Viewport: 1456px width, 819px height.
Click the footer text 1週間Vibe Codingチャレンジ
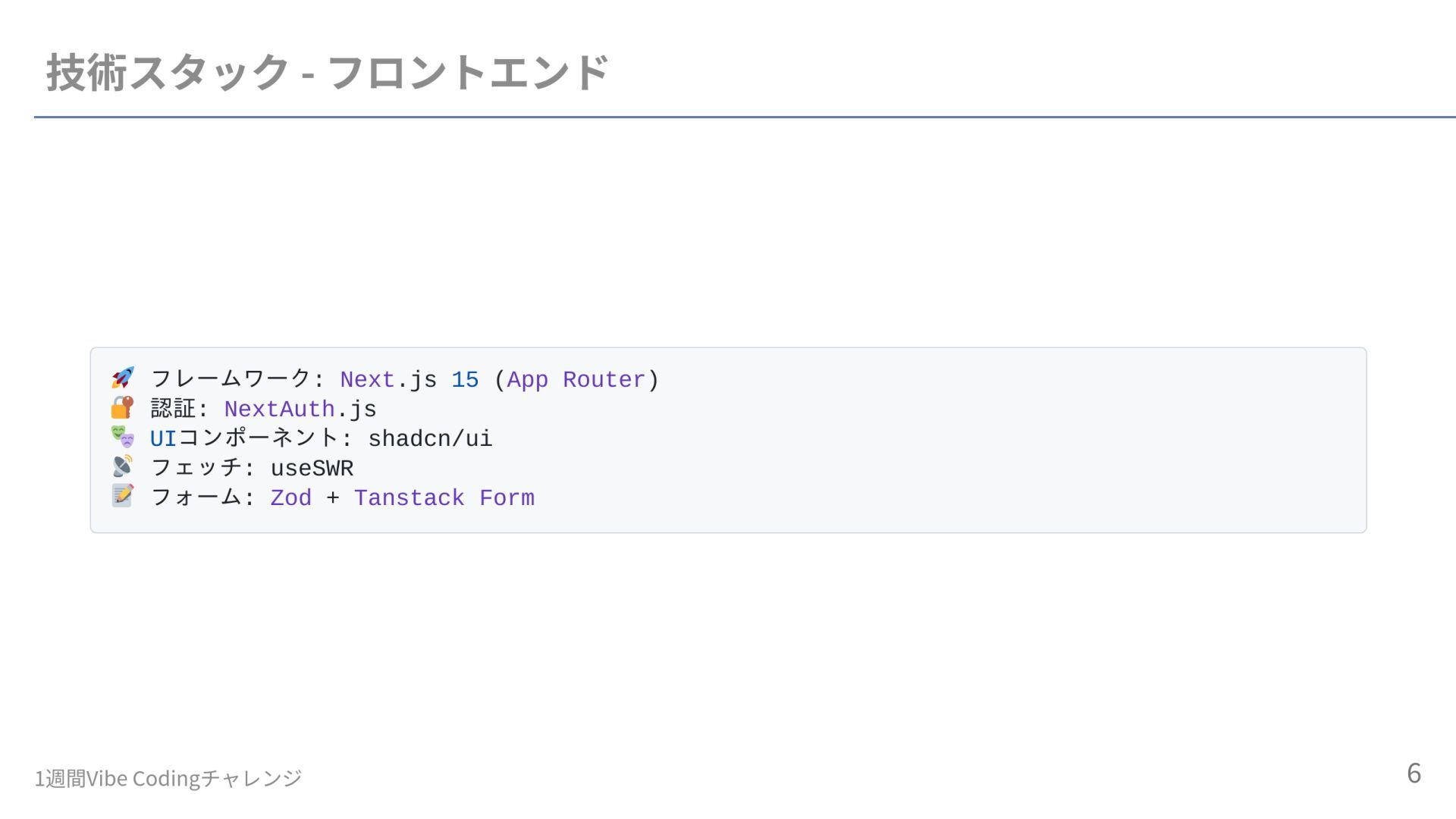[x=168, y=778]
